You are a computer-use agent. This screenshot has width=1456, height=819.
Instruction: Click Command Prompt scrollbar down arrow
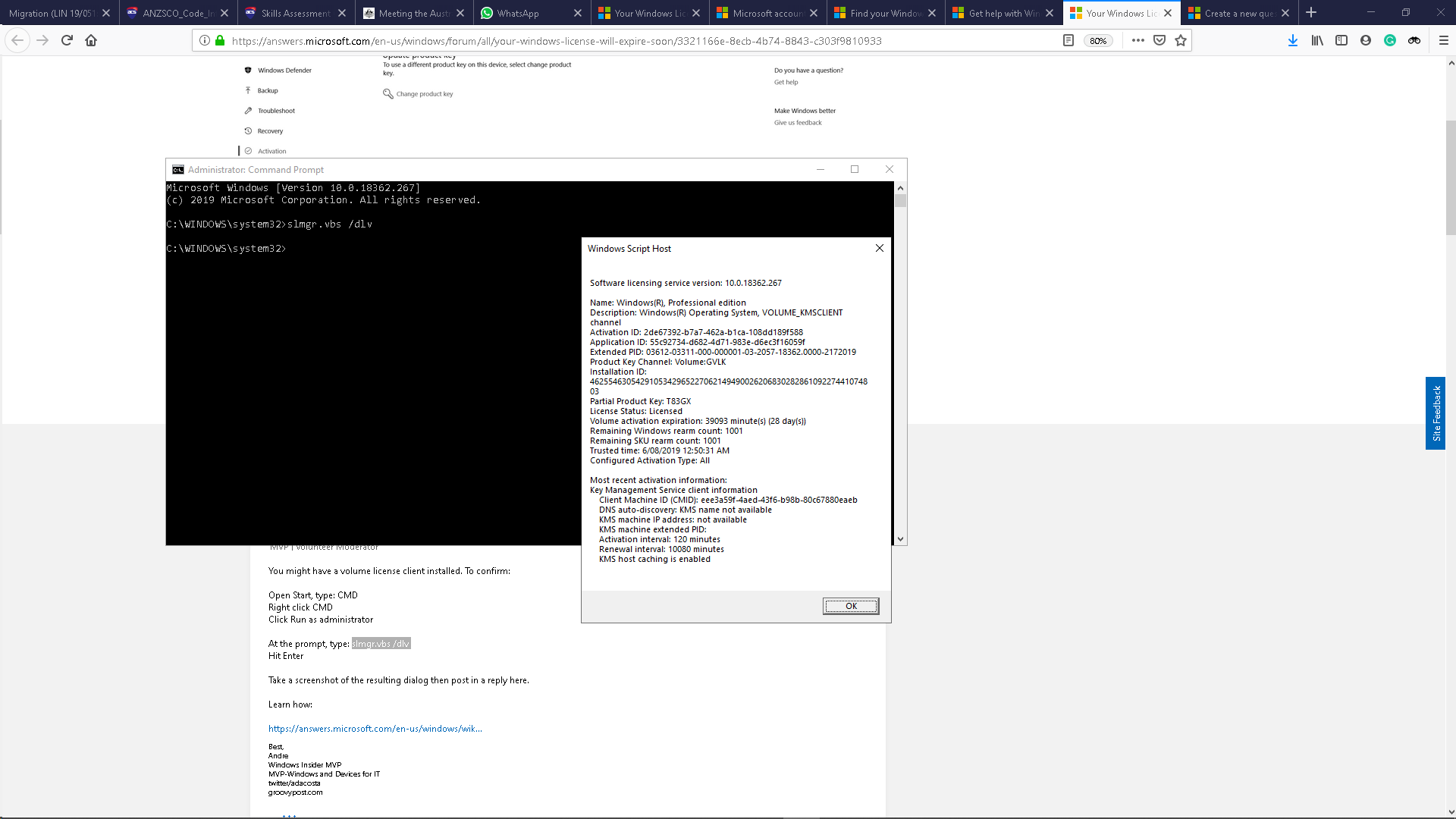tap(900, 539)
